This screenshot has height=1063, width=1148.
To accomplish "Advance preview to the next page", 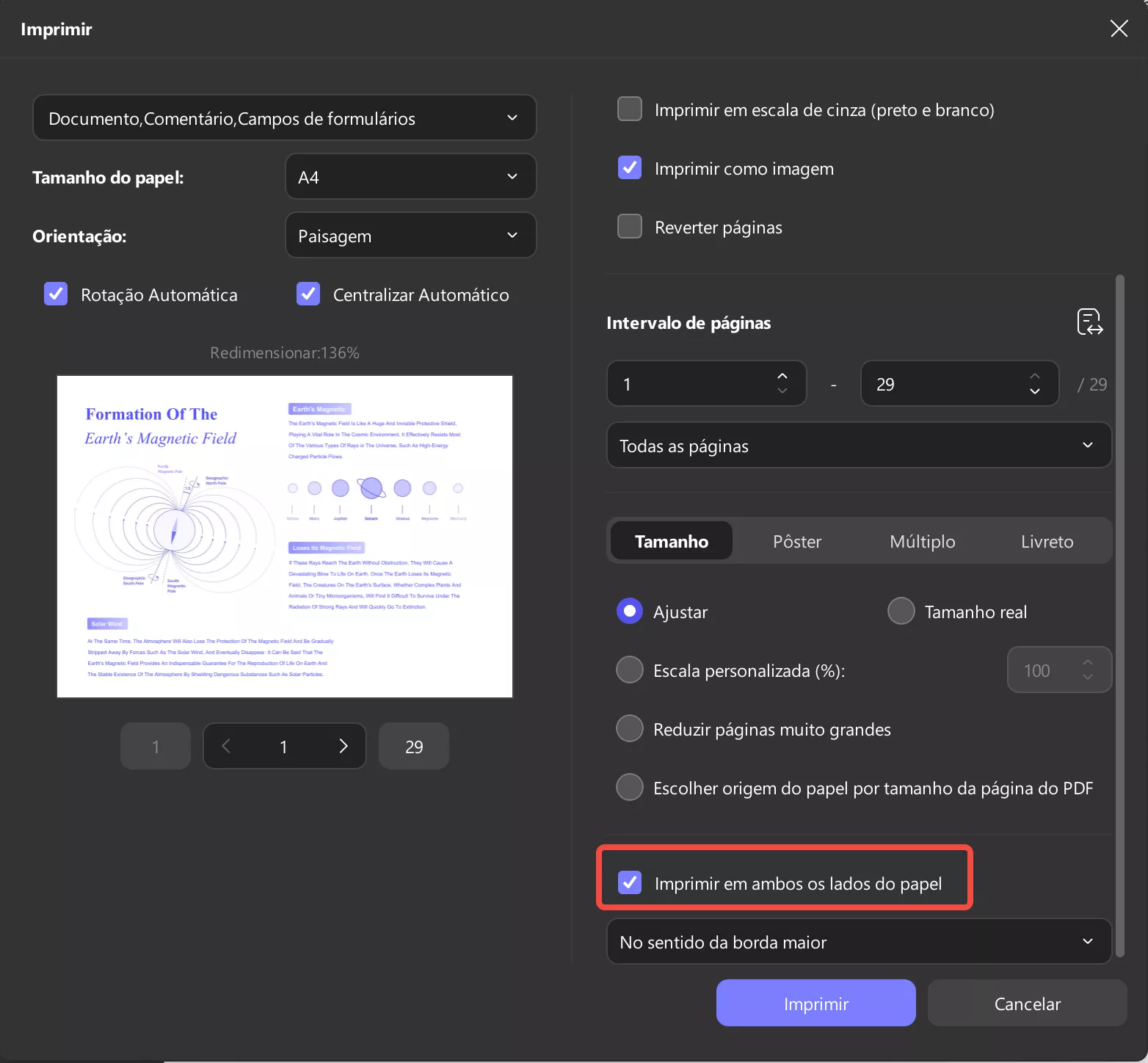I will click(x=343, y=746).
